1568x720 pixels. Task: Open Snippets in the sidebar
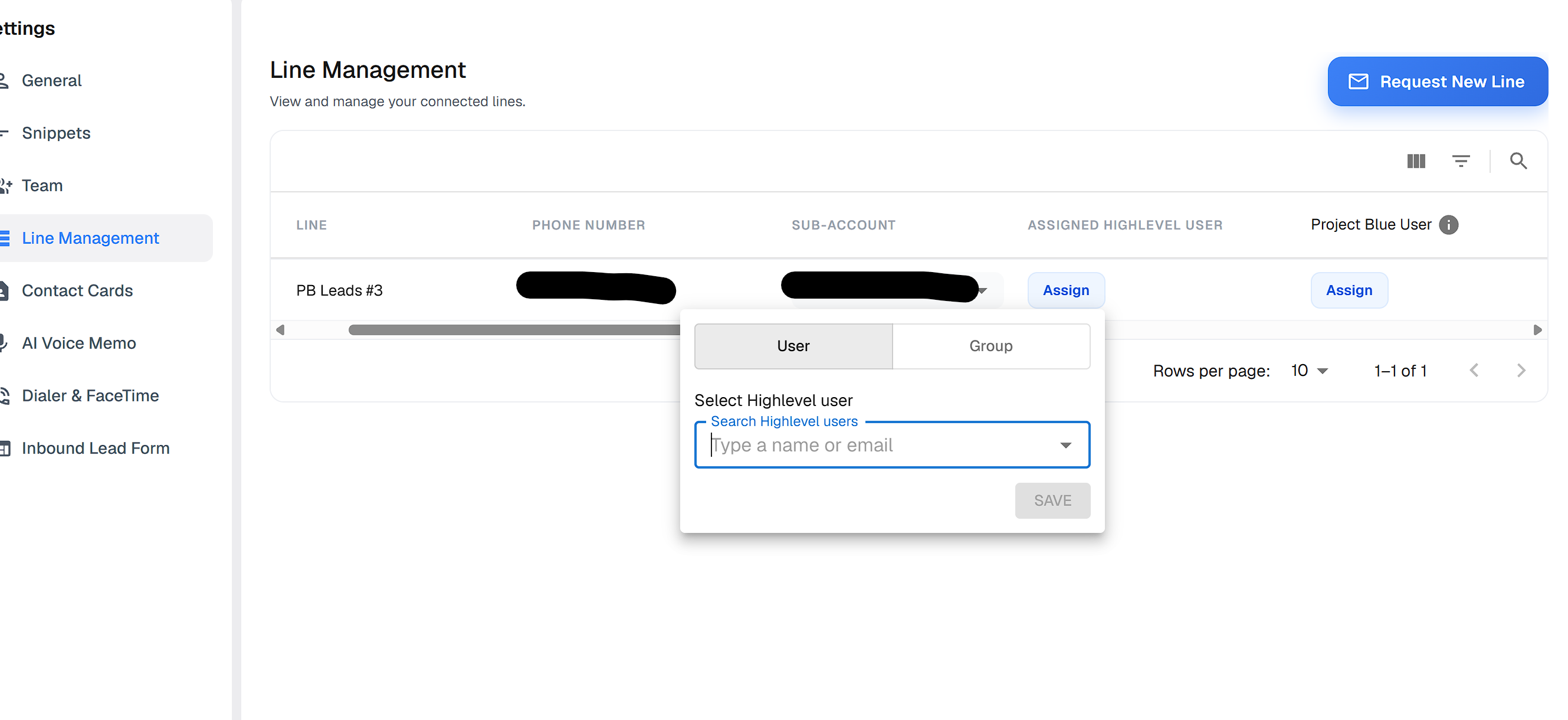tap(56, 133)
